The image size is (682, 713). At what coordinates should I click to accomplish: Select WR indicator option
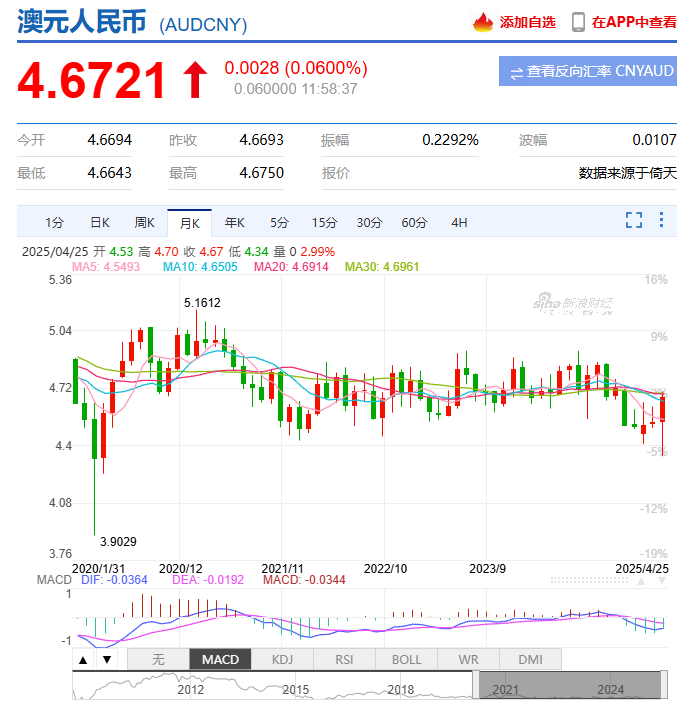pyautogui.click(x=468, y=660)
